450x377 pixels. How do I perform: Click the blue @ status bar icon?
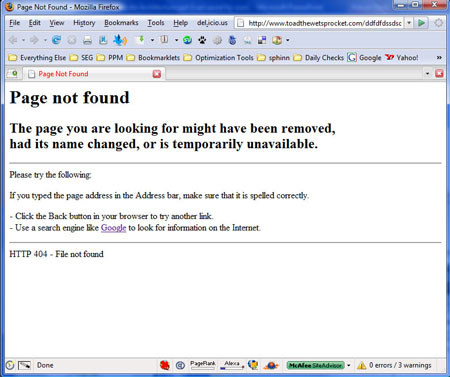pos(180,365)
